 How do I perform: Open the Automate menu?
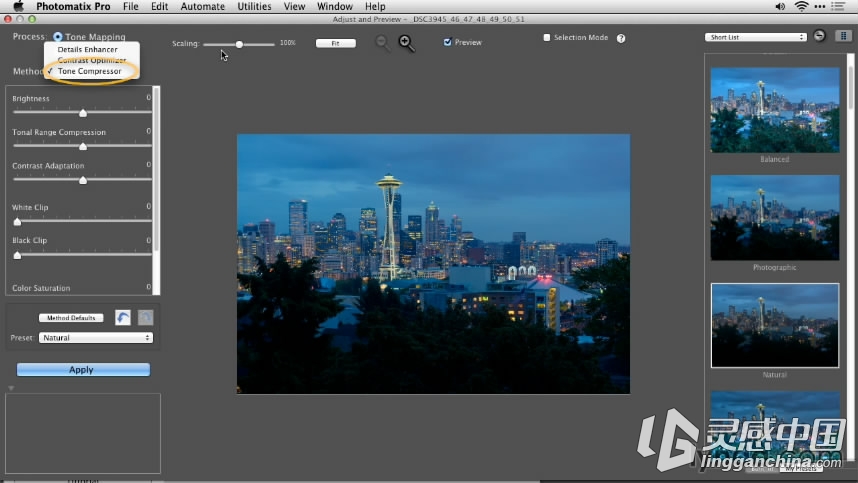202,7
